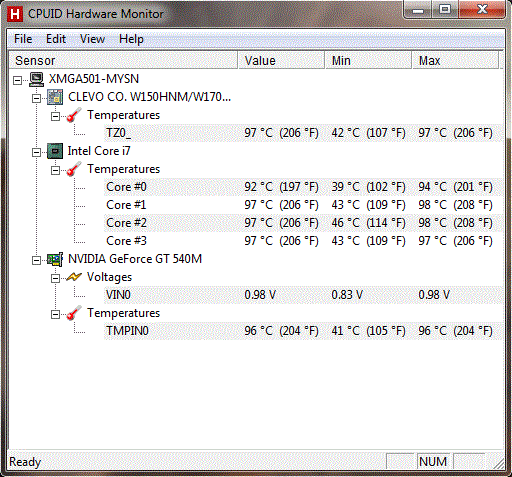Click Core #2 min 46 °C (114 °F)

click(x=368, y=223)
